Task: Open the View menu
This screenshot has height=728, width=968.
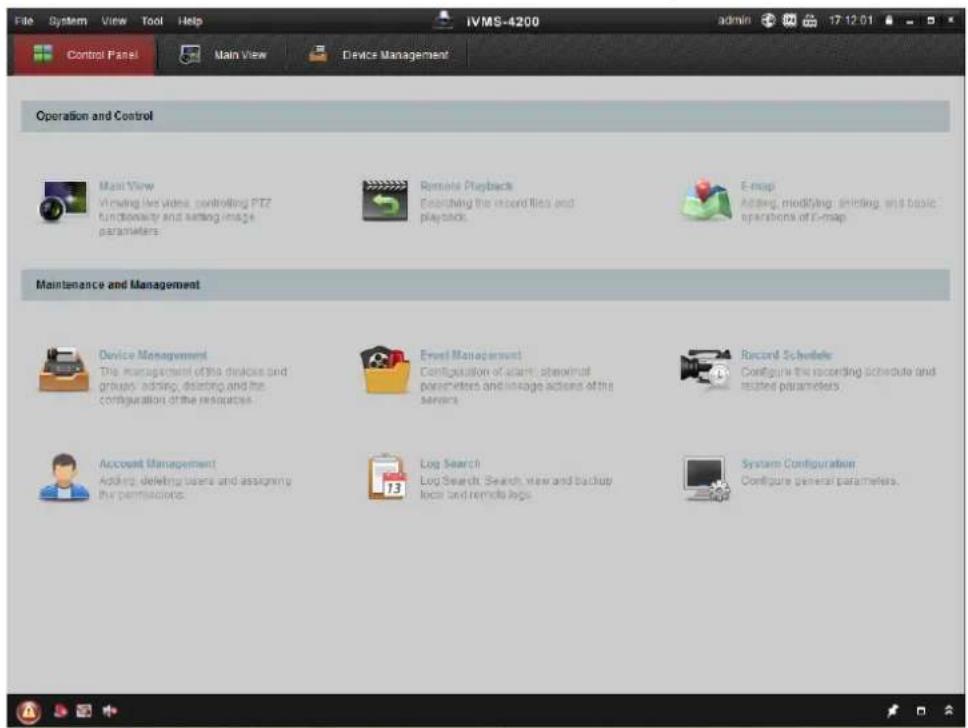Action: click(114, 21)
